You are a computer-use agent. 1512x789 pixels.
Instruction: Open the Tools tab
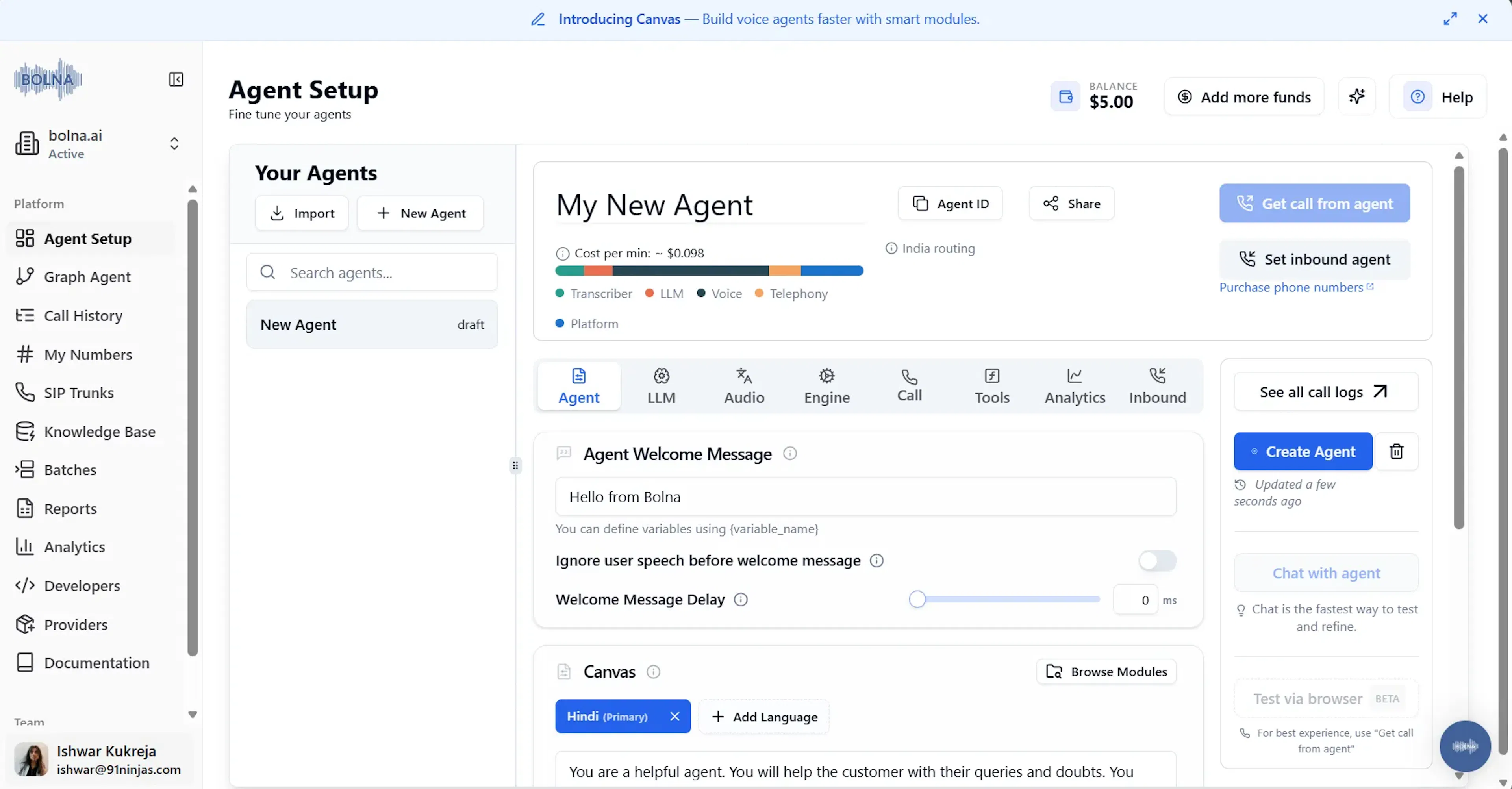[992, 386]
